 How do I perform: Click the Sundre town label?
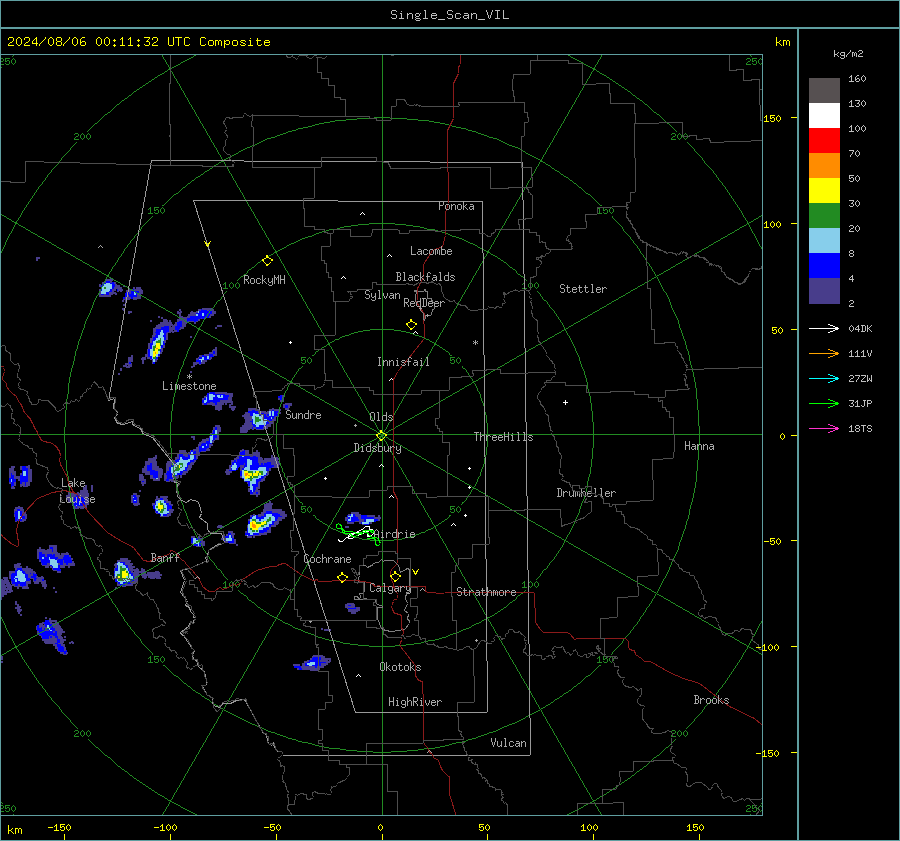[303, 415]
